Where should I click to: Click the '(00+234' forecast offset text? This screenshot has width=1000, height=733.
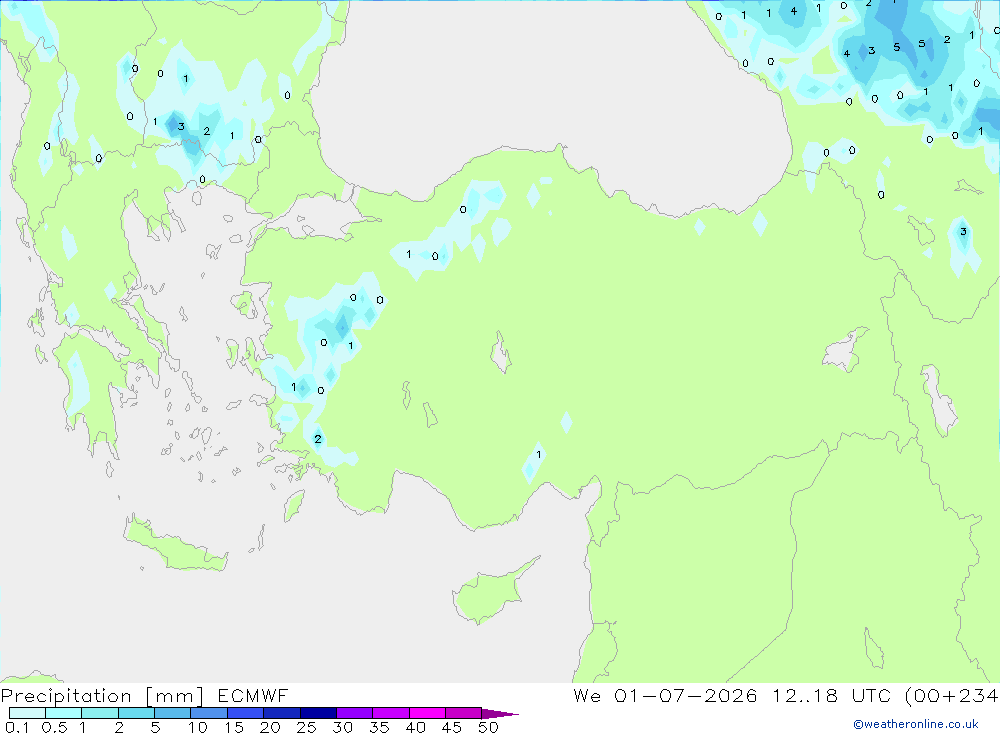click(x=952, y=696)
